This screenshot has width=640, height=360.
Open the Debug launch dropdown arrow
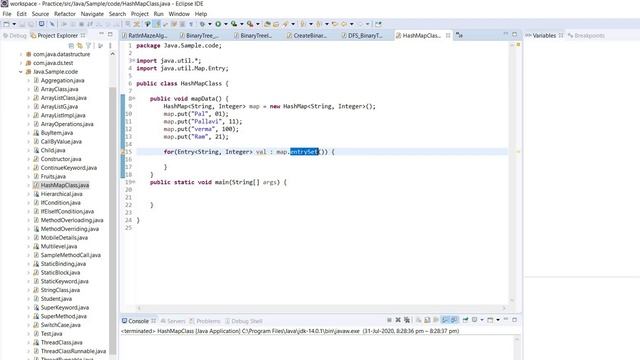coord(210,24)
